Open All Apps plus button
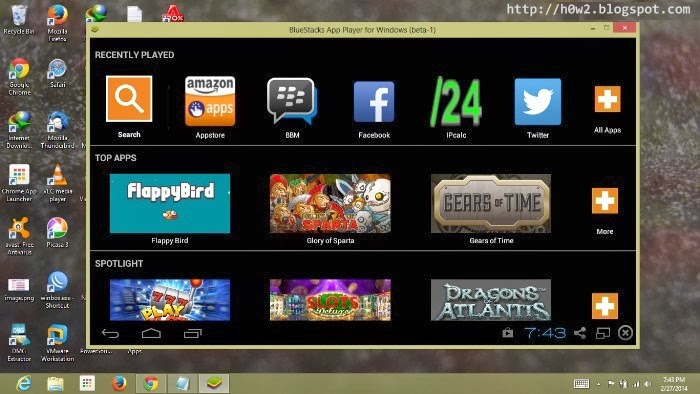This screenshot has height=394, width=700. click(x=607, y=99)
